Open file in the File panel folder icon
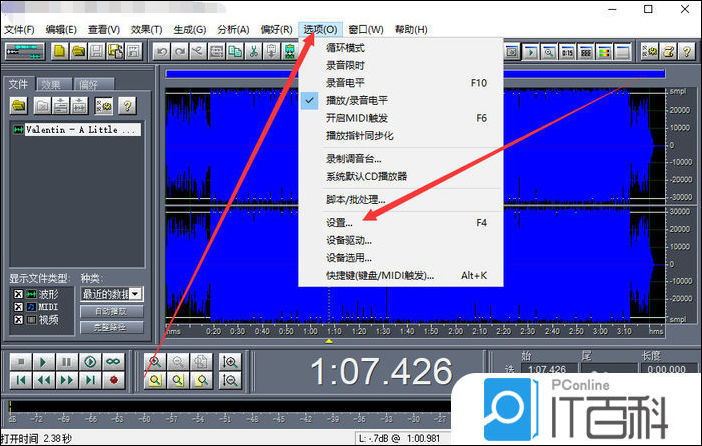Image resolution: width=702 pixels, height=446 pixels. 19,106
